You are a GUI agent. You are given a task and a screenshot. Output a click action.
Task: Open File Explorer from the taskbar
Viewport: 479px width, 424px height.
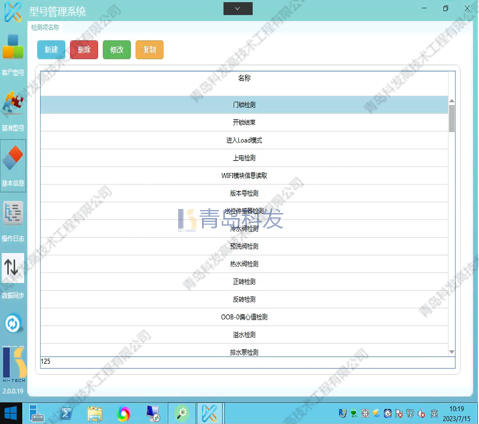[95, 414]
